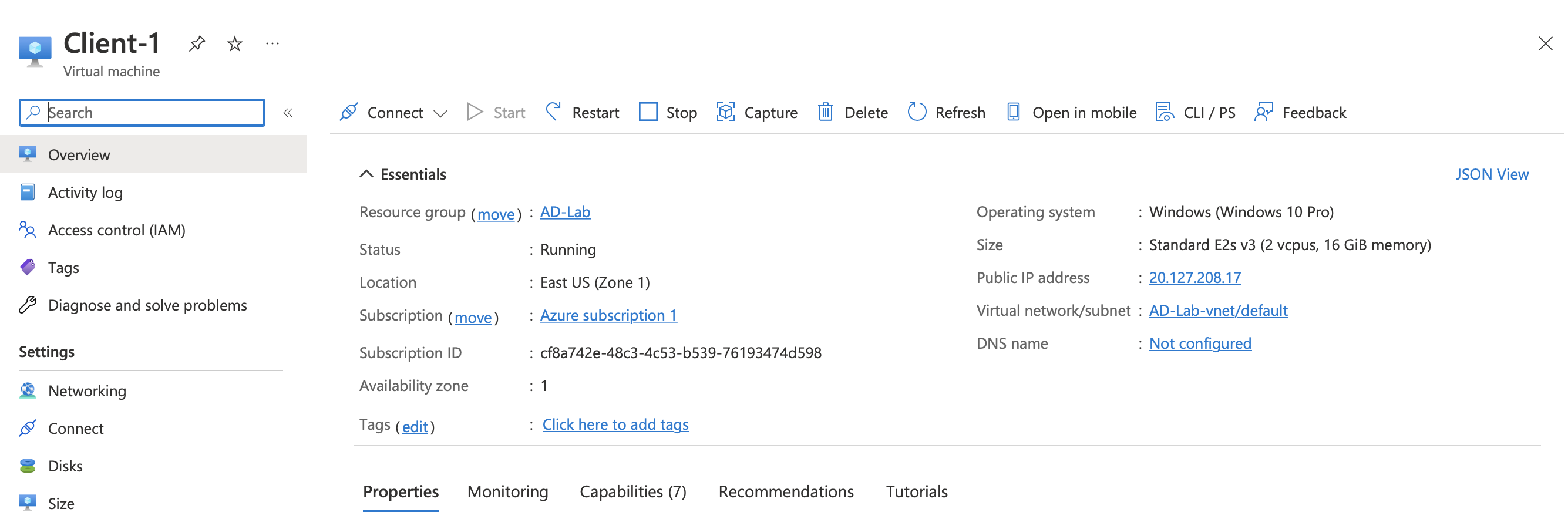Open public IP 20.127.208.17 link
1568x519 pixels.
1195,278
